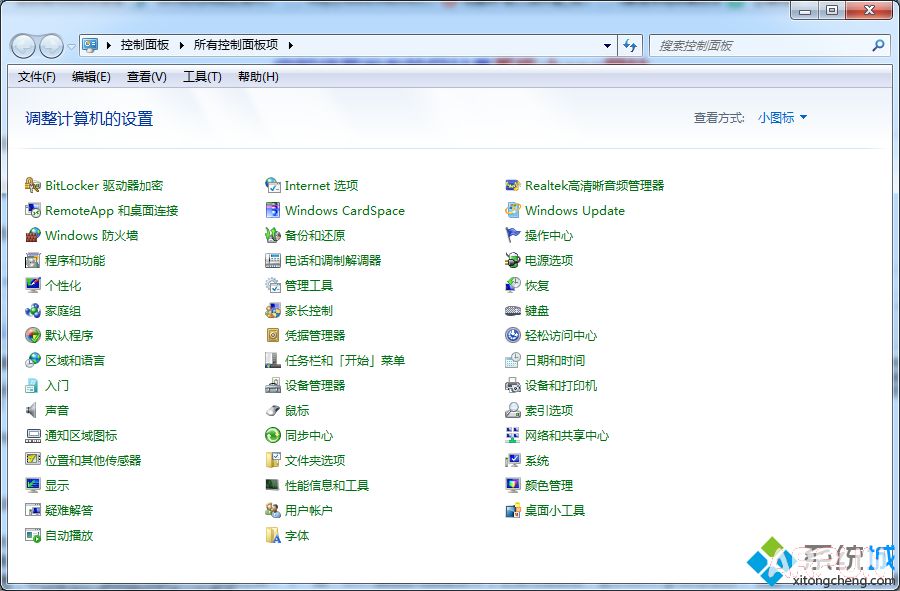
Task: Open the 查看(V) menu
Action: (x=145, y=77)
